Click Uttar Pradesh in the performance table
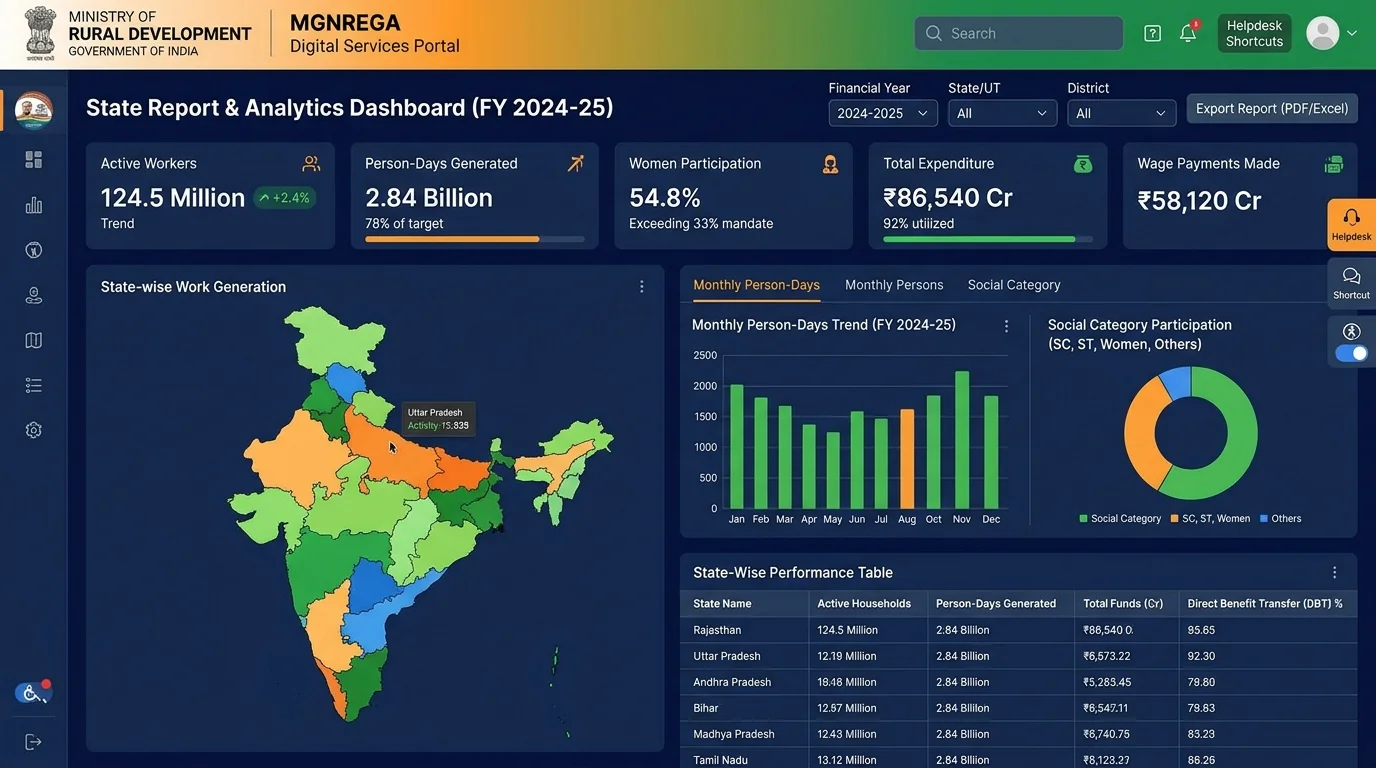 [x=727, y=656]
